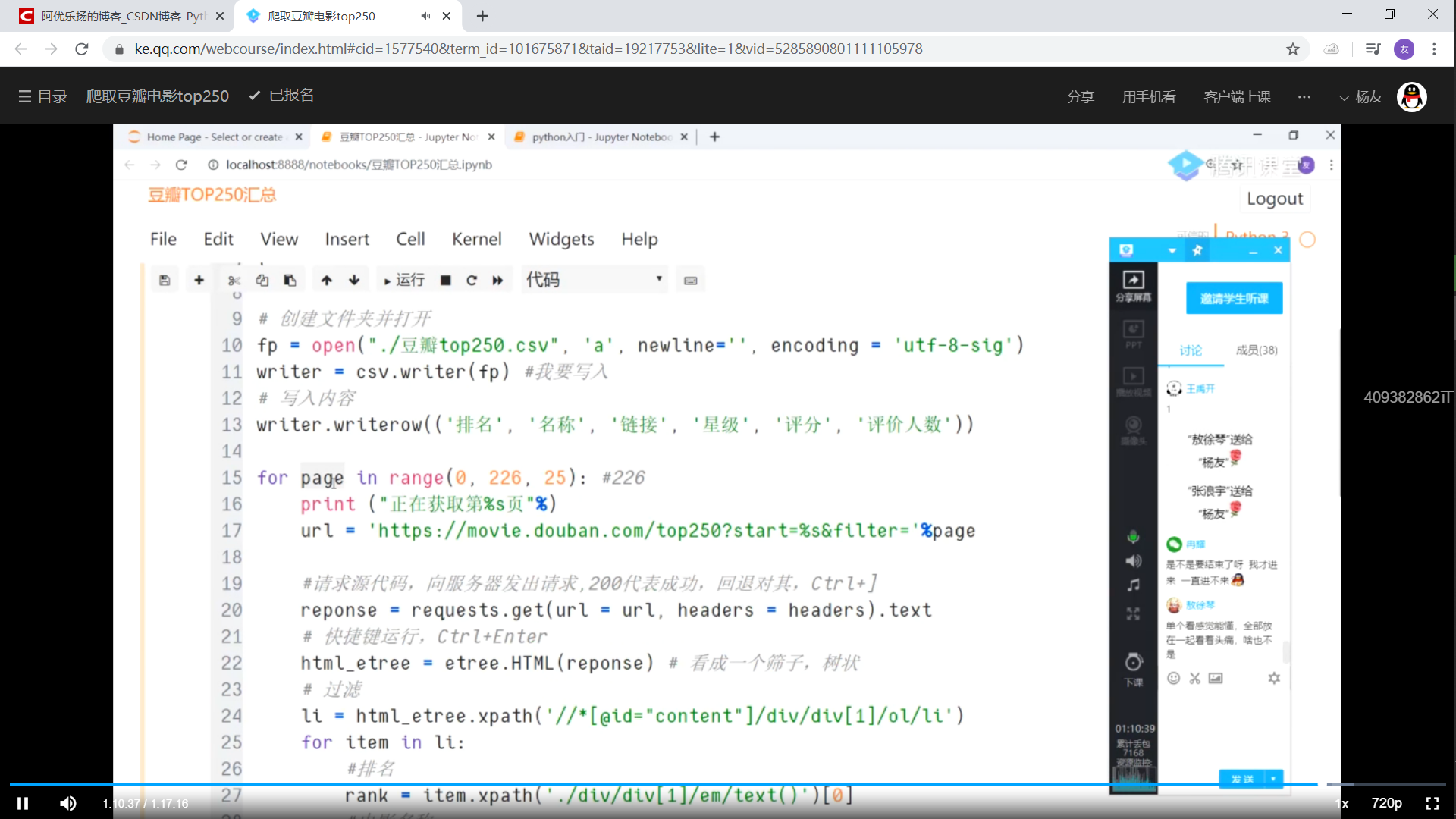The width and height of the screenshot is (1456, 819).
Task: Toggle playback speed 1x control
Action: 1341,804
